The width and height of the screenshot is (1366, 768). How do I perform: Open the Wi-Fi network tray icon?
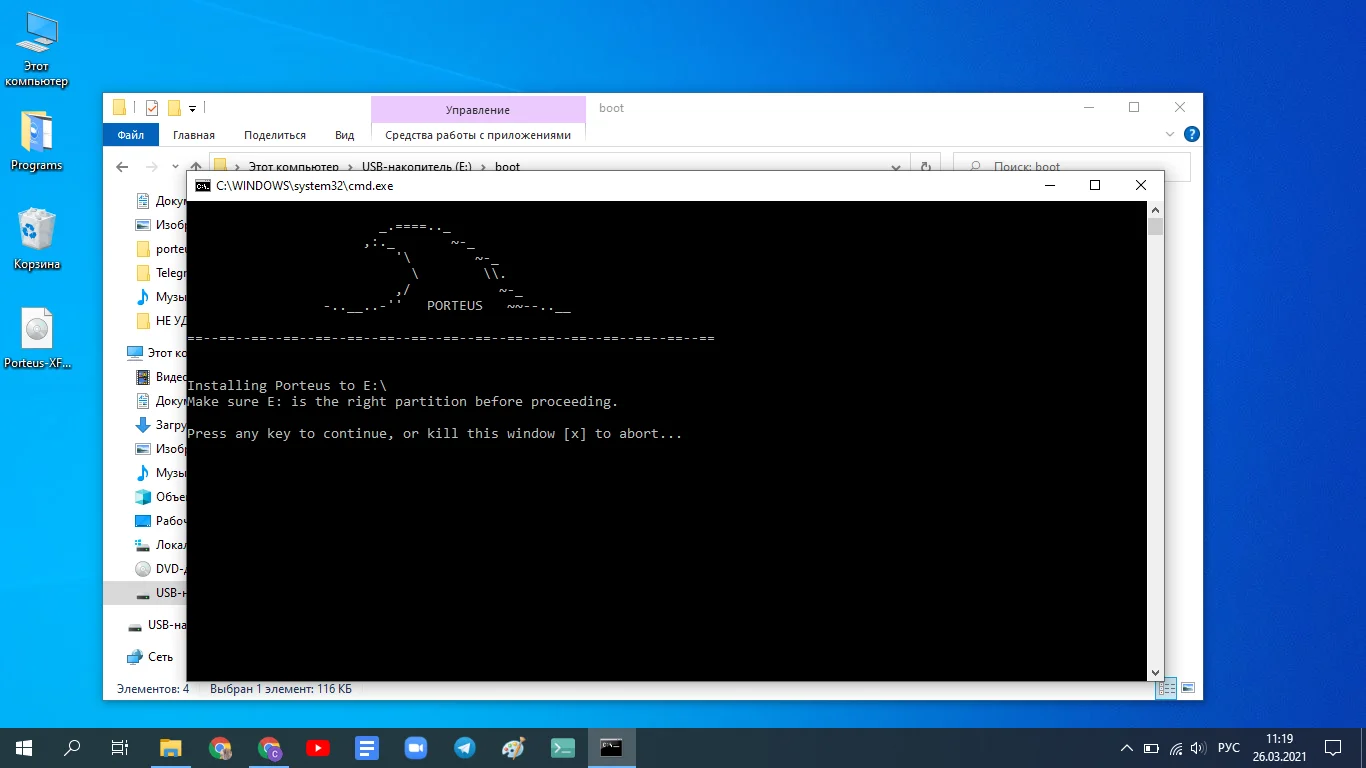(1175, 748)
